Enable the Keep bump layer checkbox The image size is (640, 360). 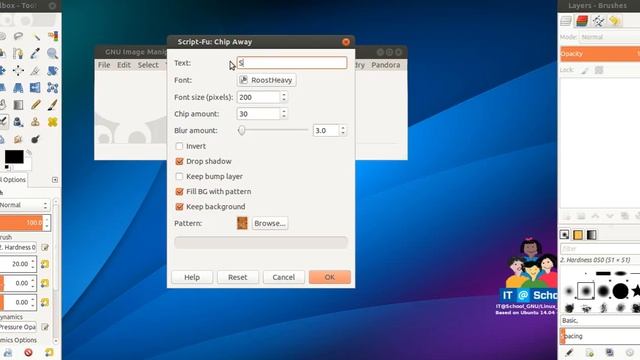[179, 176]
